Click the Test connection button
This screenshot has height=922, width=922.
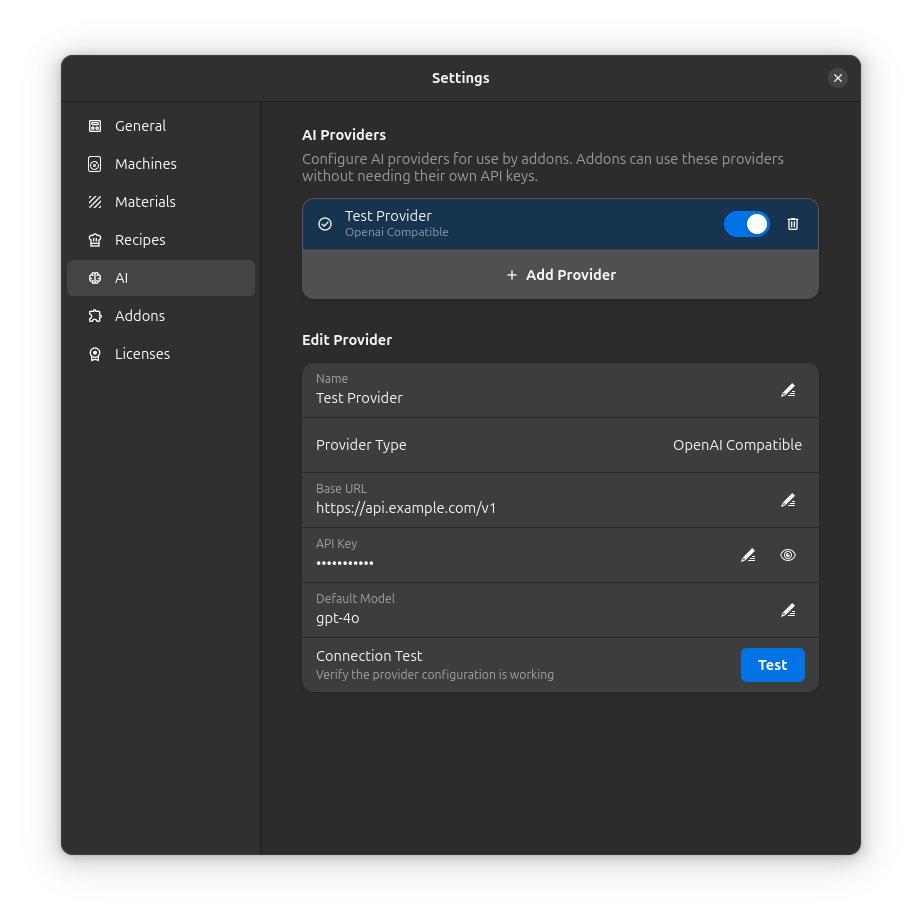(x=773, y=664)
